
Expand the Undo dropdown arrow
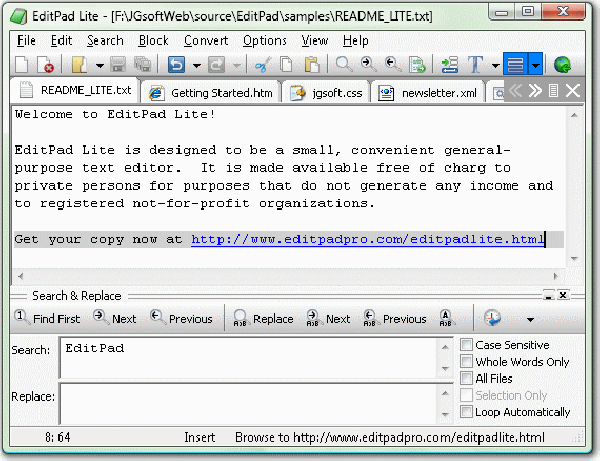(197, 65)
